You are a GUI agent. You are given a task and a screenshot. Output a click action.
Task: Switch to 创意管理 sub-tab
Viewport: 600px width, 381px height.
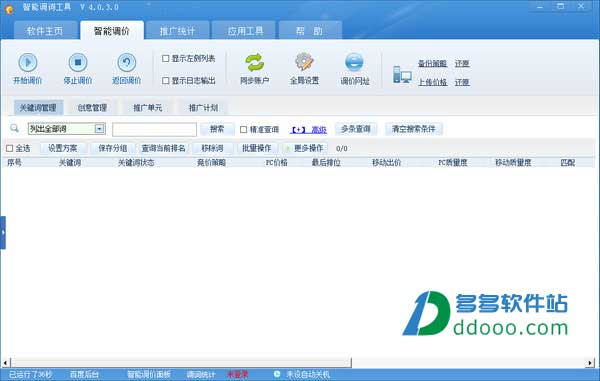[92, 108]
